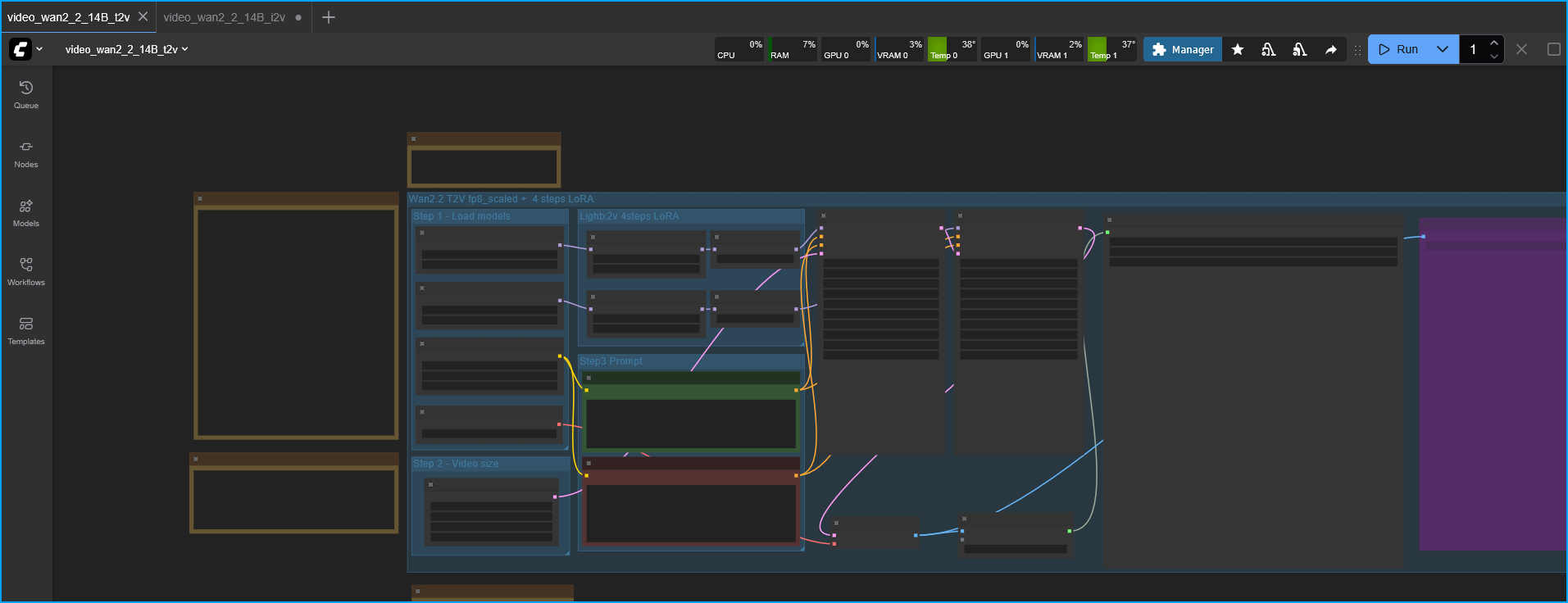The image size is (1568, 603).
Task: Open the Nodes library panel
Action: 26,153
